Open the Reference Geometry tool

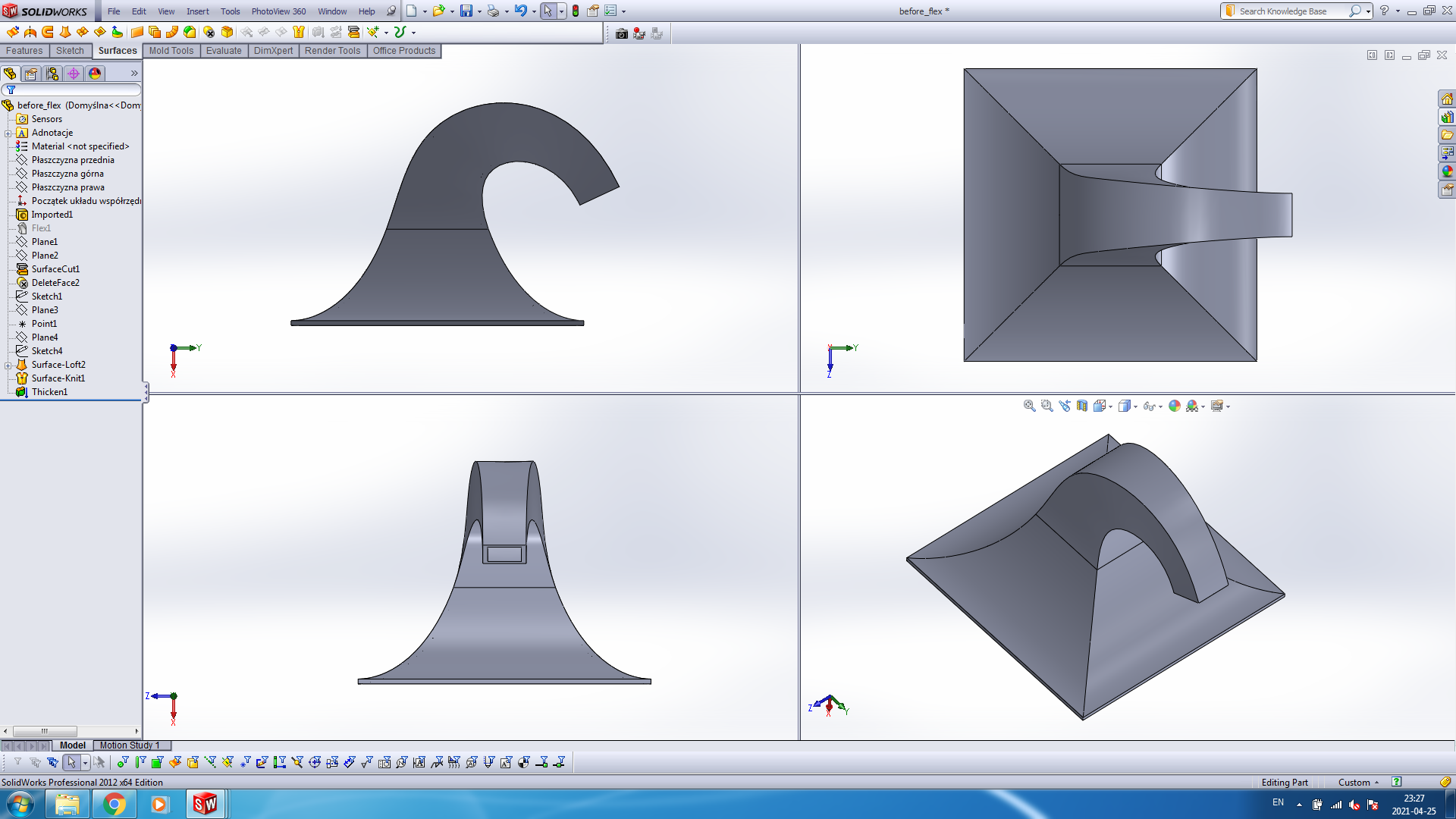coord(373,32)
